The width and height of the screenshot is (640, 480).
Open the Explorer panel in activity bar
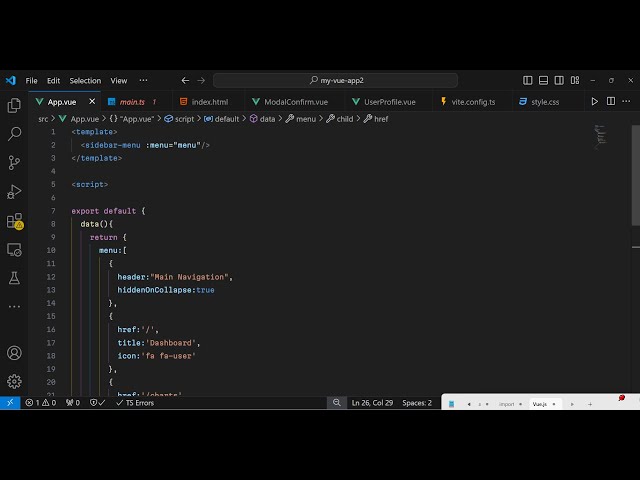[14, 105]
